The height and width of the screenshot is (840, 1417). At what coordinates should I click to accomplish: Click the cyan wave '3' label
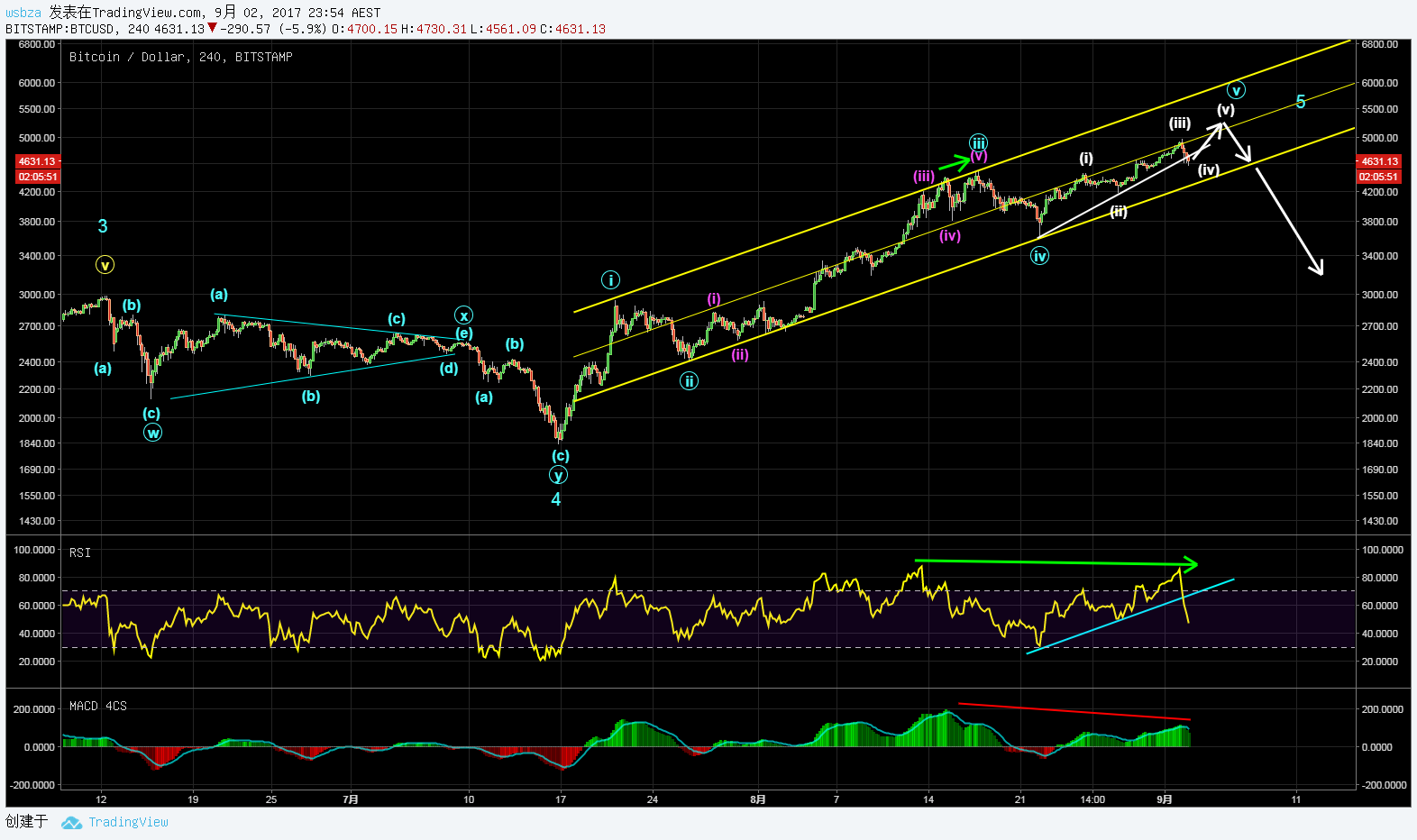pyautogui.click(x=103, y=226)
